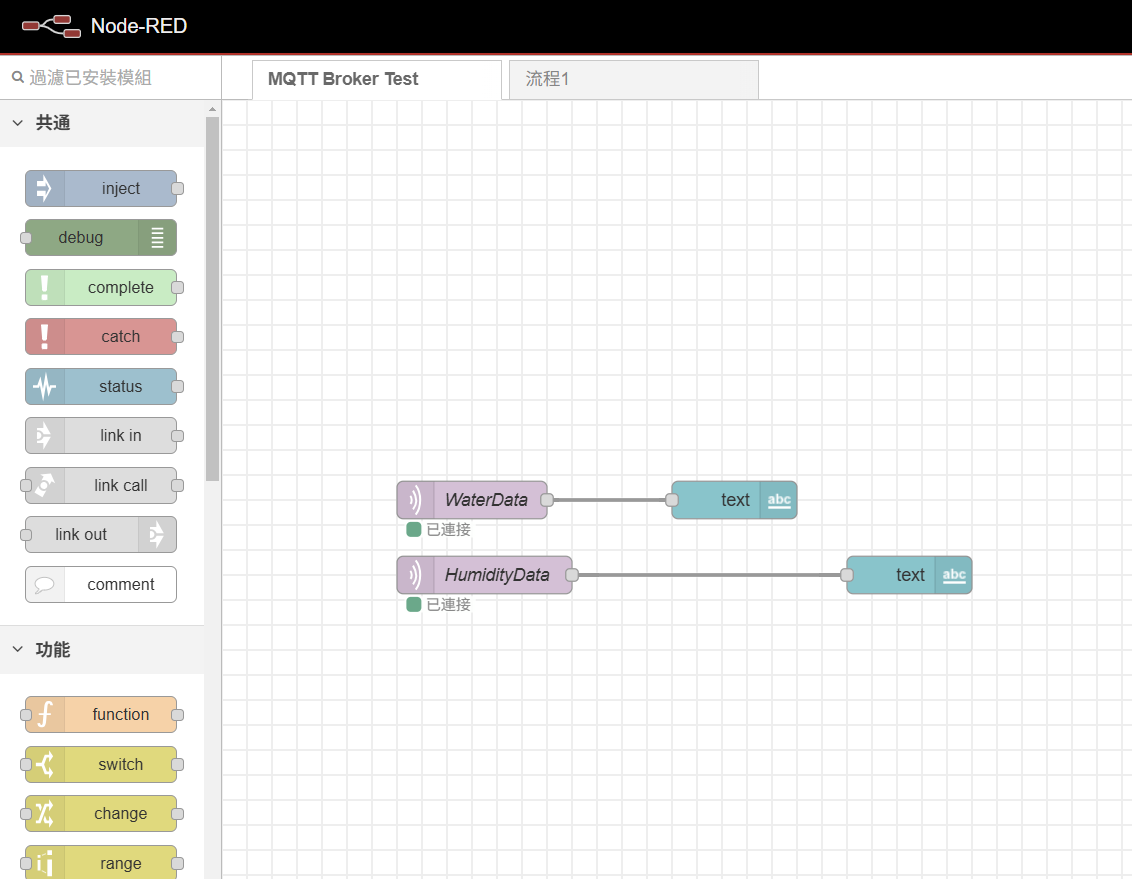Select the HumidityData MQTT input node
1132x879 pixels.
(x=485, y=575)
